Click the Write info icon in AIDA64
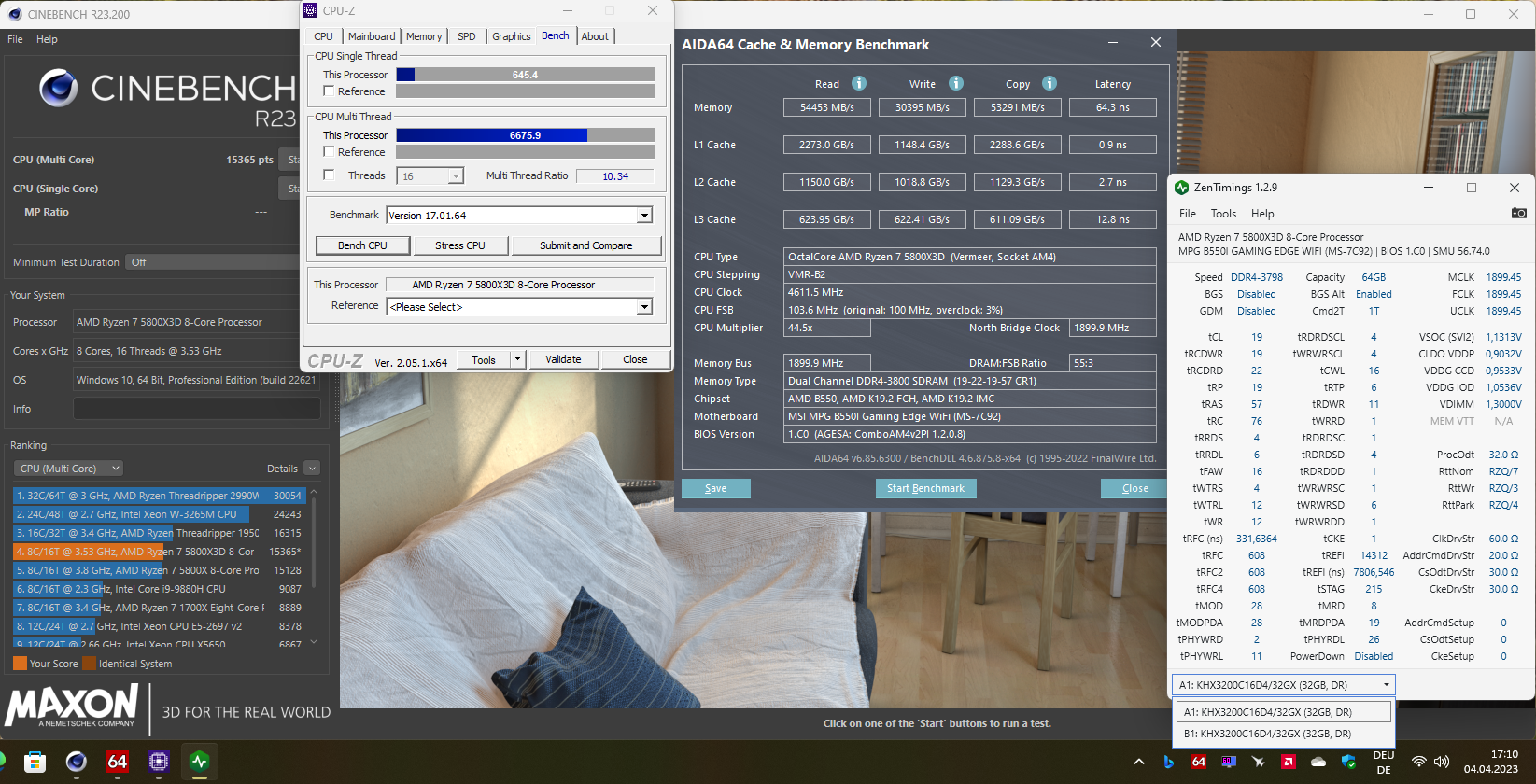 [956, 83]
